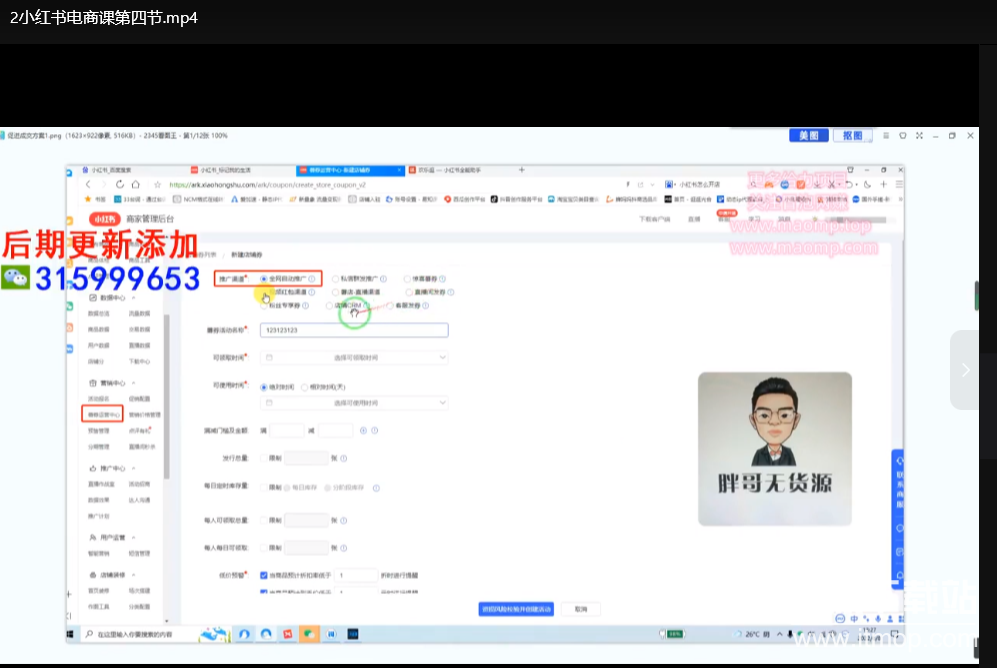Click the browser refresh icon

[x=121, y=184]
